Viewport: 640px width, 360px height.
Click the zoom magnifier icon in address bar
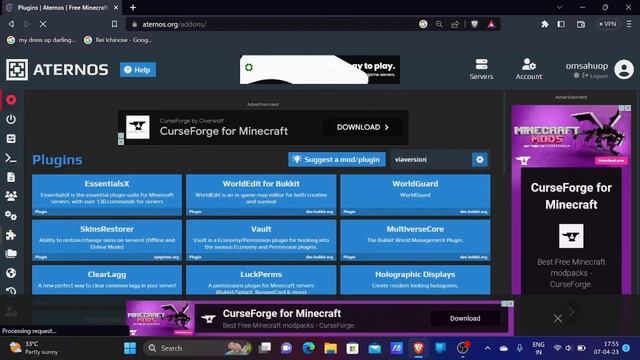[x=439, y=24]
